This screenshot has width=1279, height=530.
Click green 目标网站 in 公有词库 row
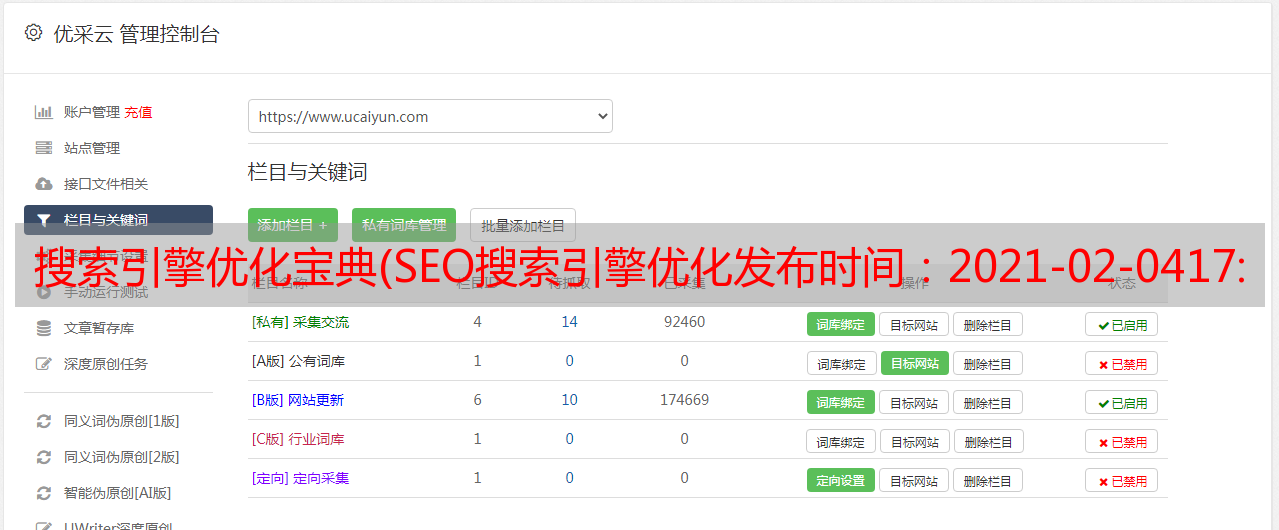tap(915, 363)
